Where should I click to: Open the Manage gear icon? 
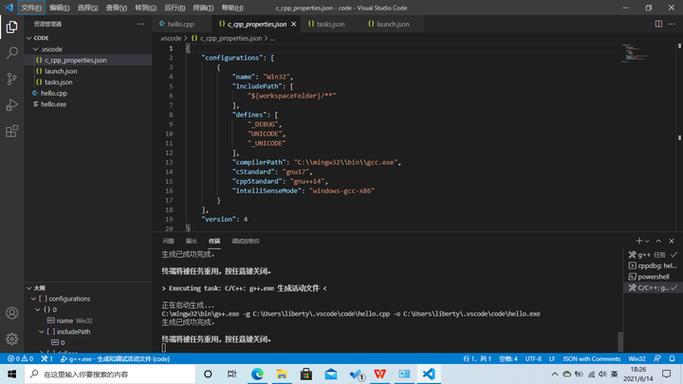(x=12, y=339)
